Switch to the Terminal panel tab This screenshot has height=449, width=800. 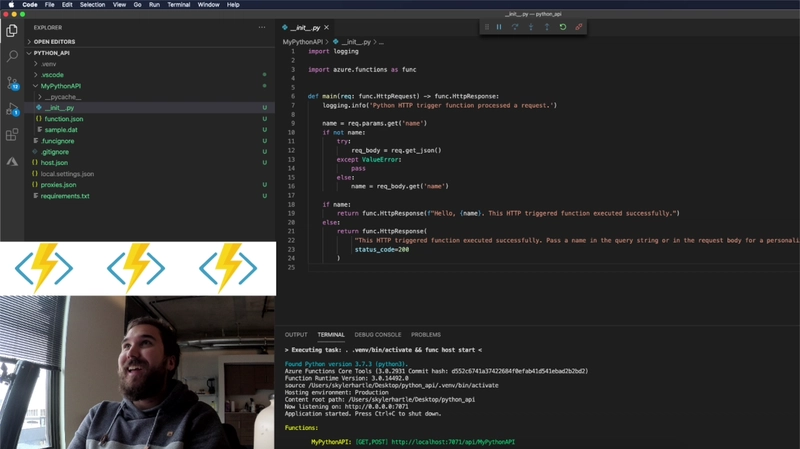(x=331, y=335)
